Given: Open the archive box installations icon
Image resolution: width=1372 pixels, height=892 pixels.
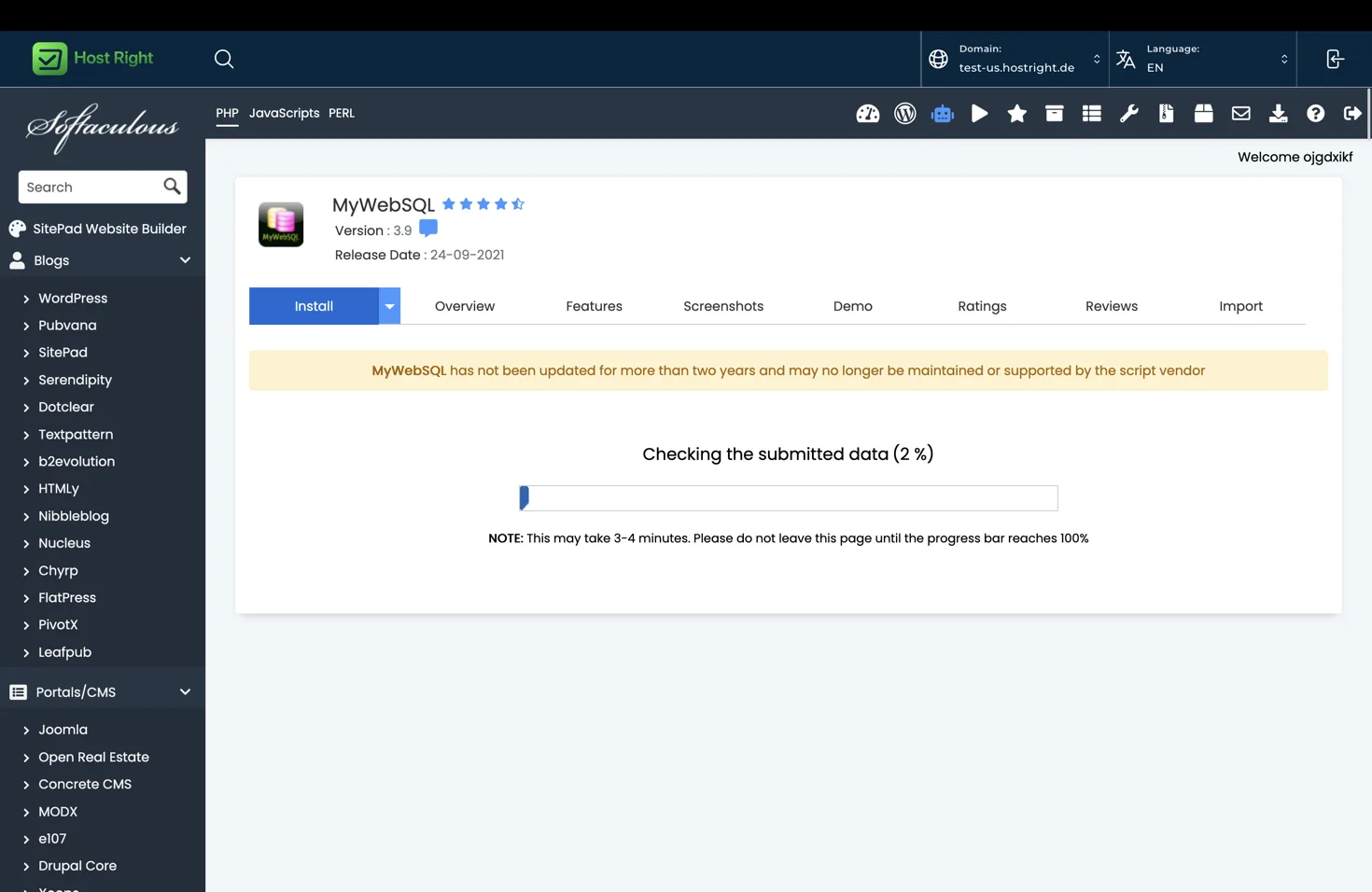Looking at the screenshot, I should [1054, 114].
